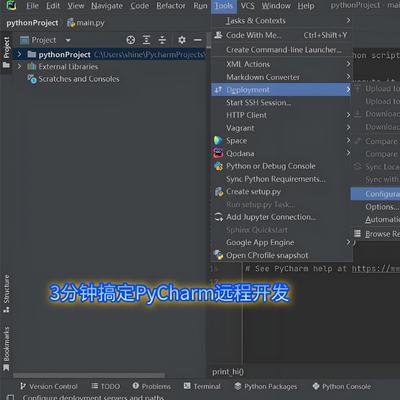Viewport: 400px width, 400px height.
Task: Open the Terminal tool window
Action: coord(202,386)
